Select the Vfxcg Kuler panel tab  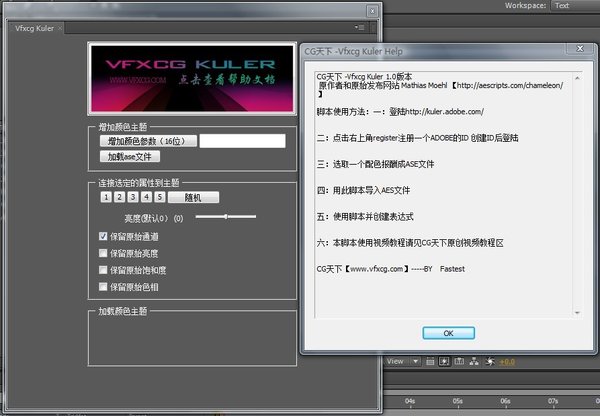[34, 28]
